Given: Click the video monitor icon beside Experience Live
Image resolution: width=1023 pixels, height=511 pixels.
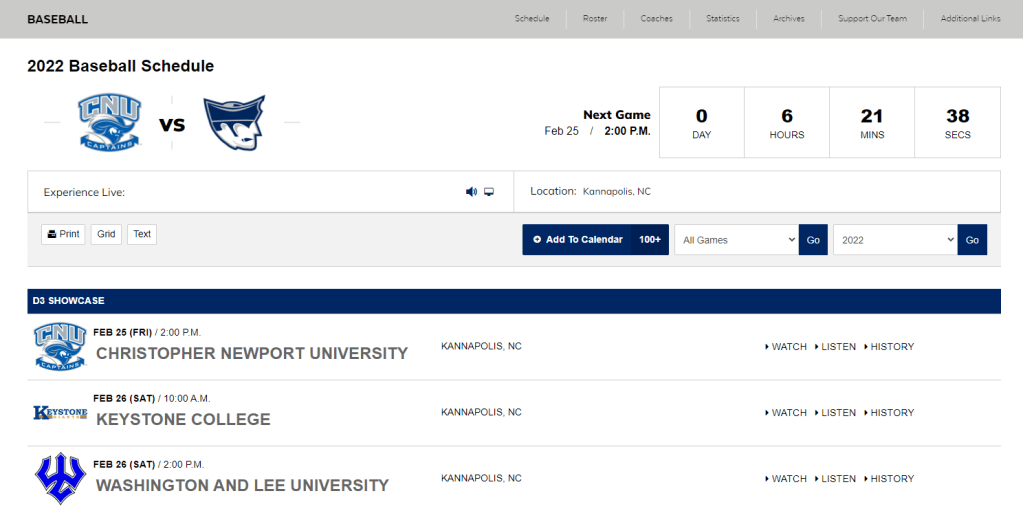Looking at the screenshot, I should [x=489, y=192].
